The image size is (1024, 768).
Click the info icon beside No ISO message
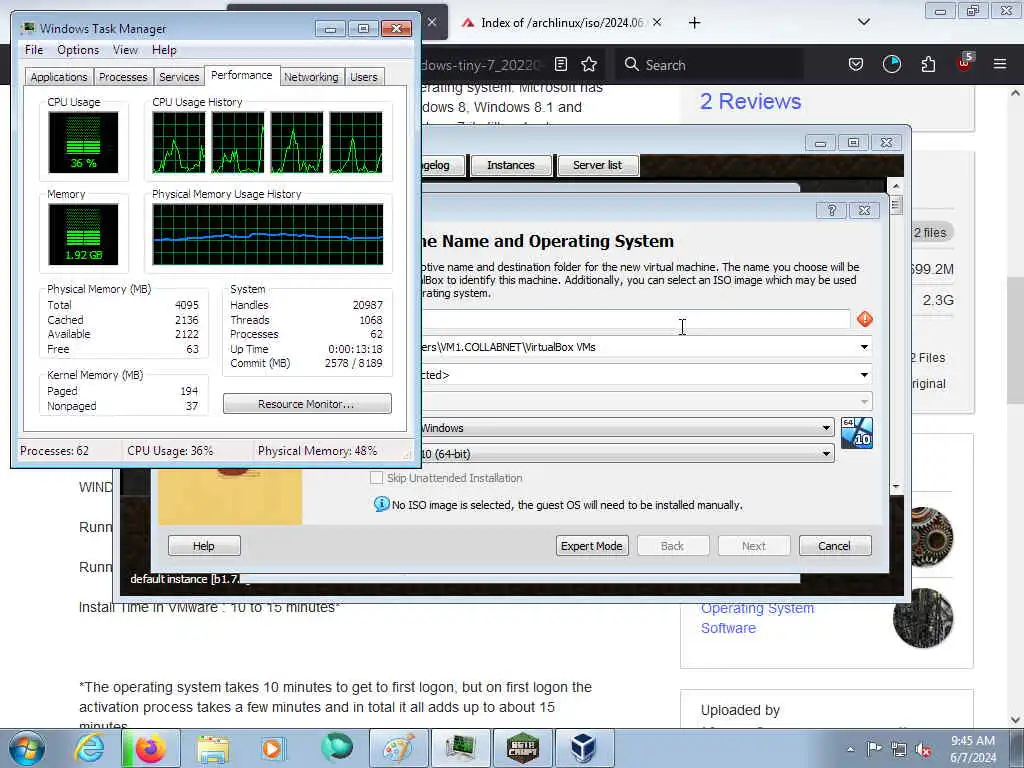point(381,504)
